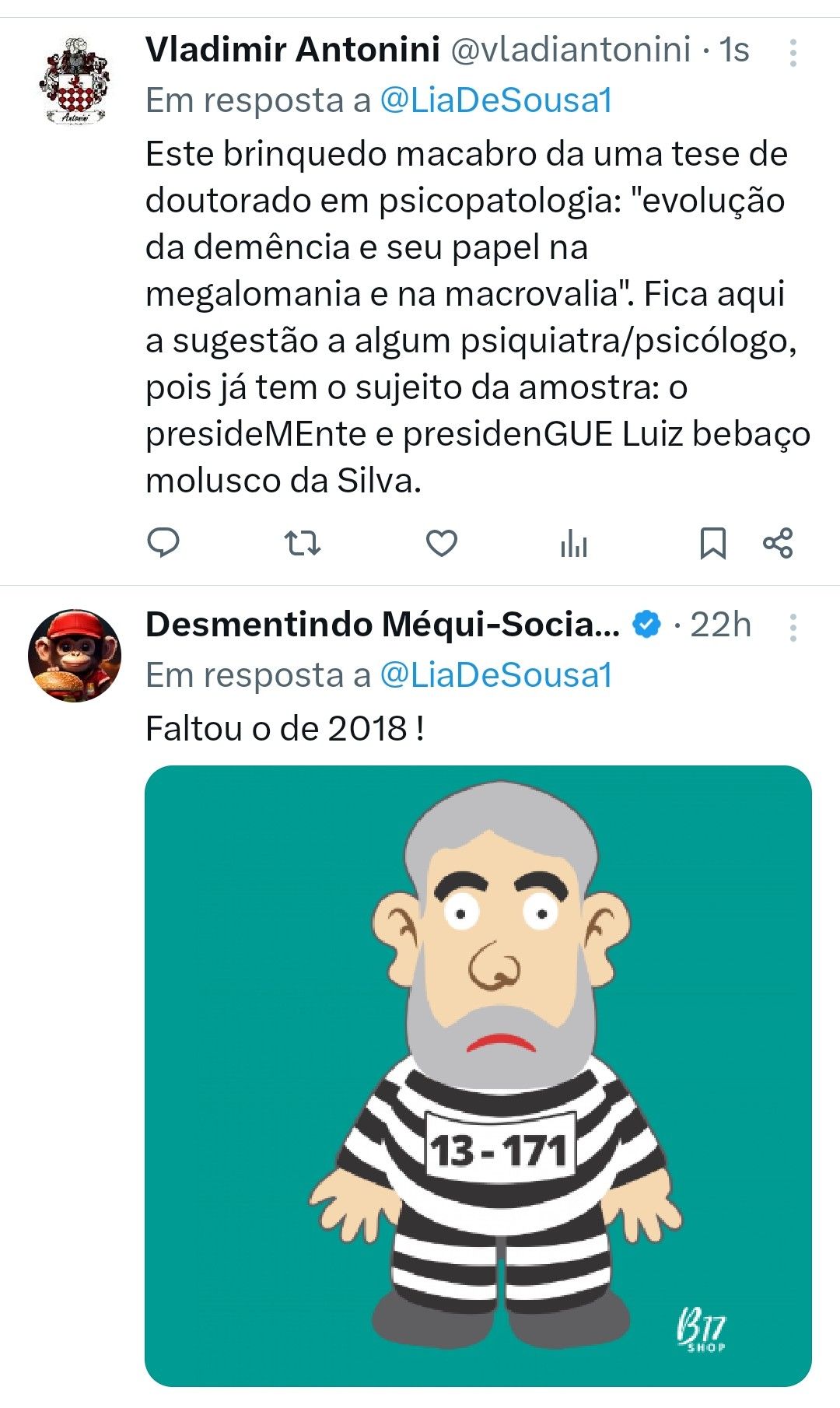
Task: Bookmark Vladimir Antonini's tweet
Action: click(712, 543)
